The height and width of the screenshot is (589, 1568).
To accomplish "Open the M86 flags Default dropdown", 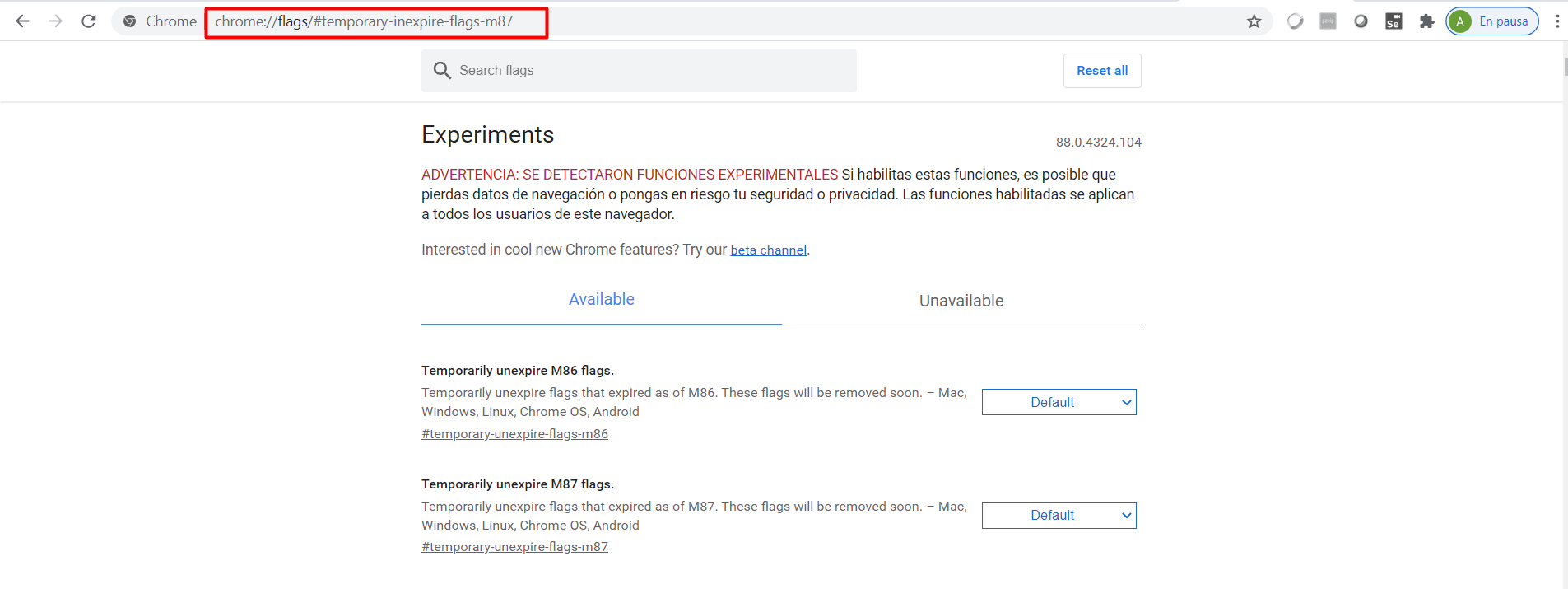I will point(1059,402).
